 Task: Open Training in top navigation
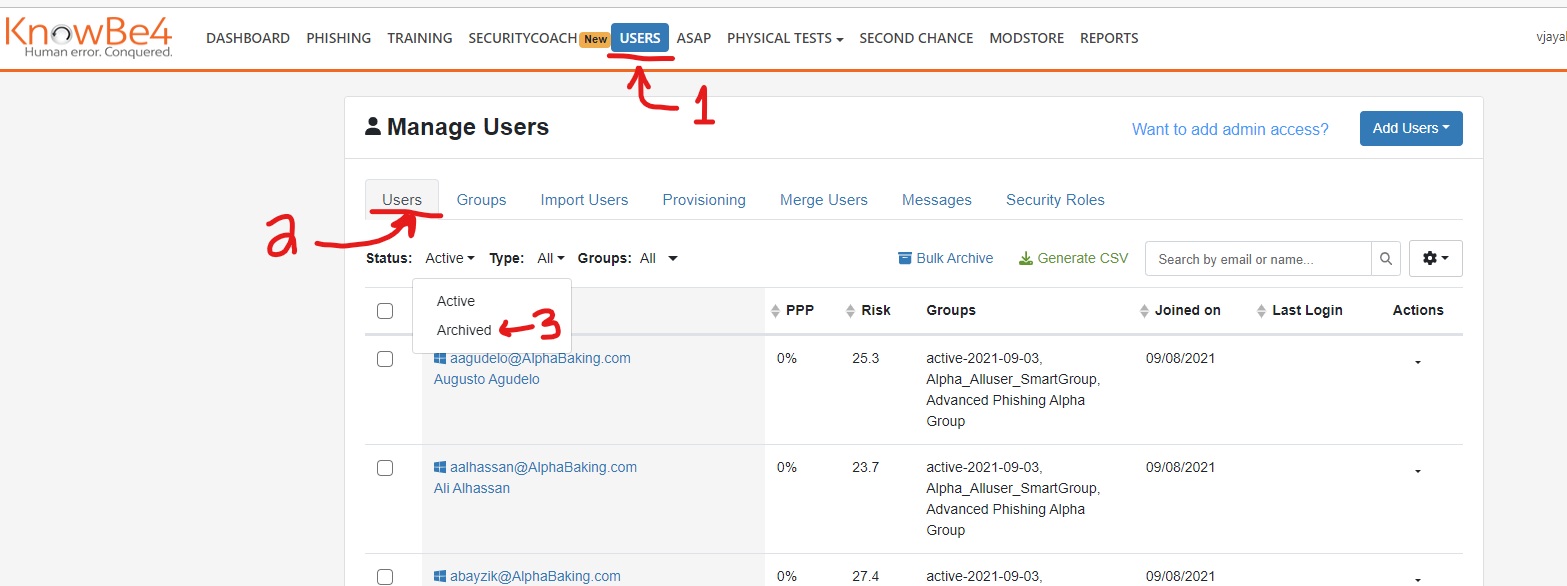(420, 38)
